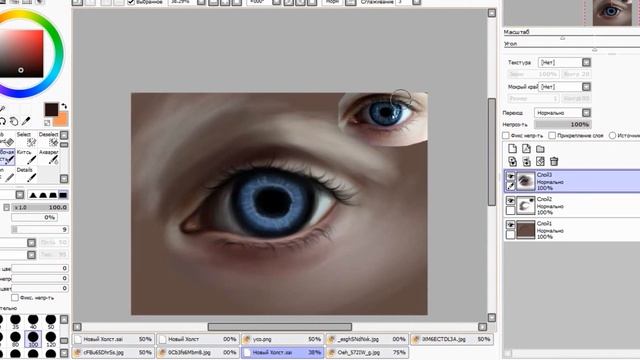Pick brush size 40 preset
Image resolution: width=640 pixels, height=360 pixels.
(x=33, y=322)
